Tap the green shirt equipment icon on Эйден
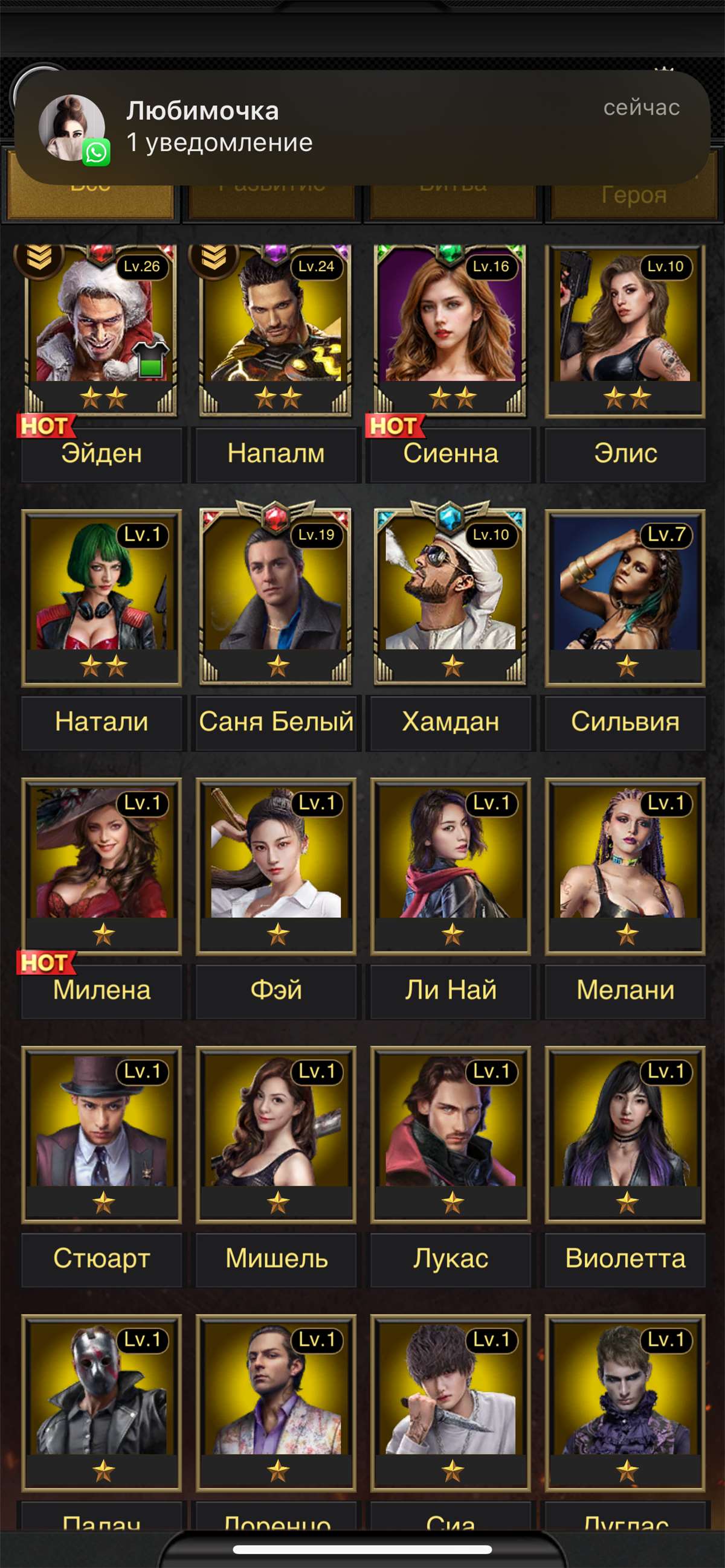Viewport: 725px width, 1568px height. (x=150, y=359)
